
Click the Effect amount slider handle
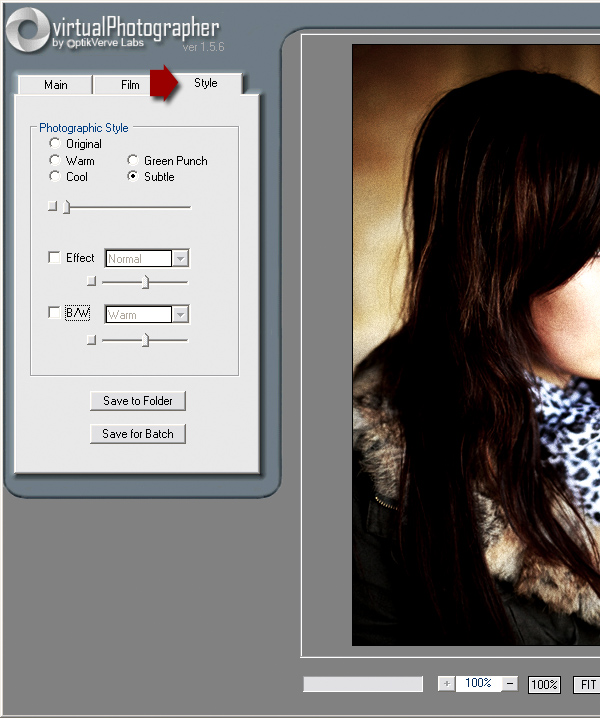click(x=145, y=282)
